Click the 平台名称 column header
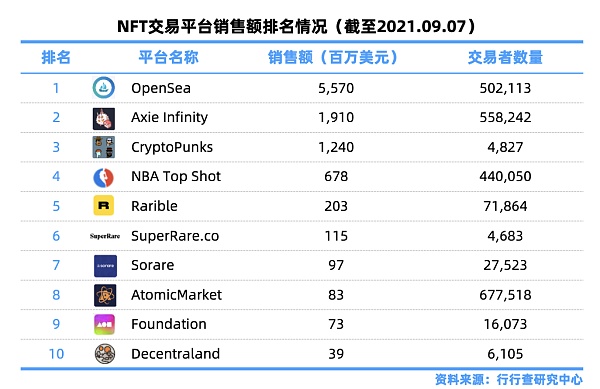600x389 pixels. point(168,57)
